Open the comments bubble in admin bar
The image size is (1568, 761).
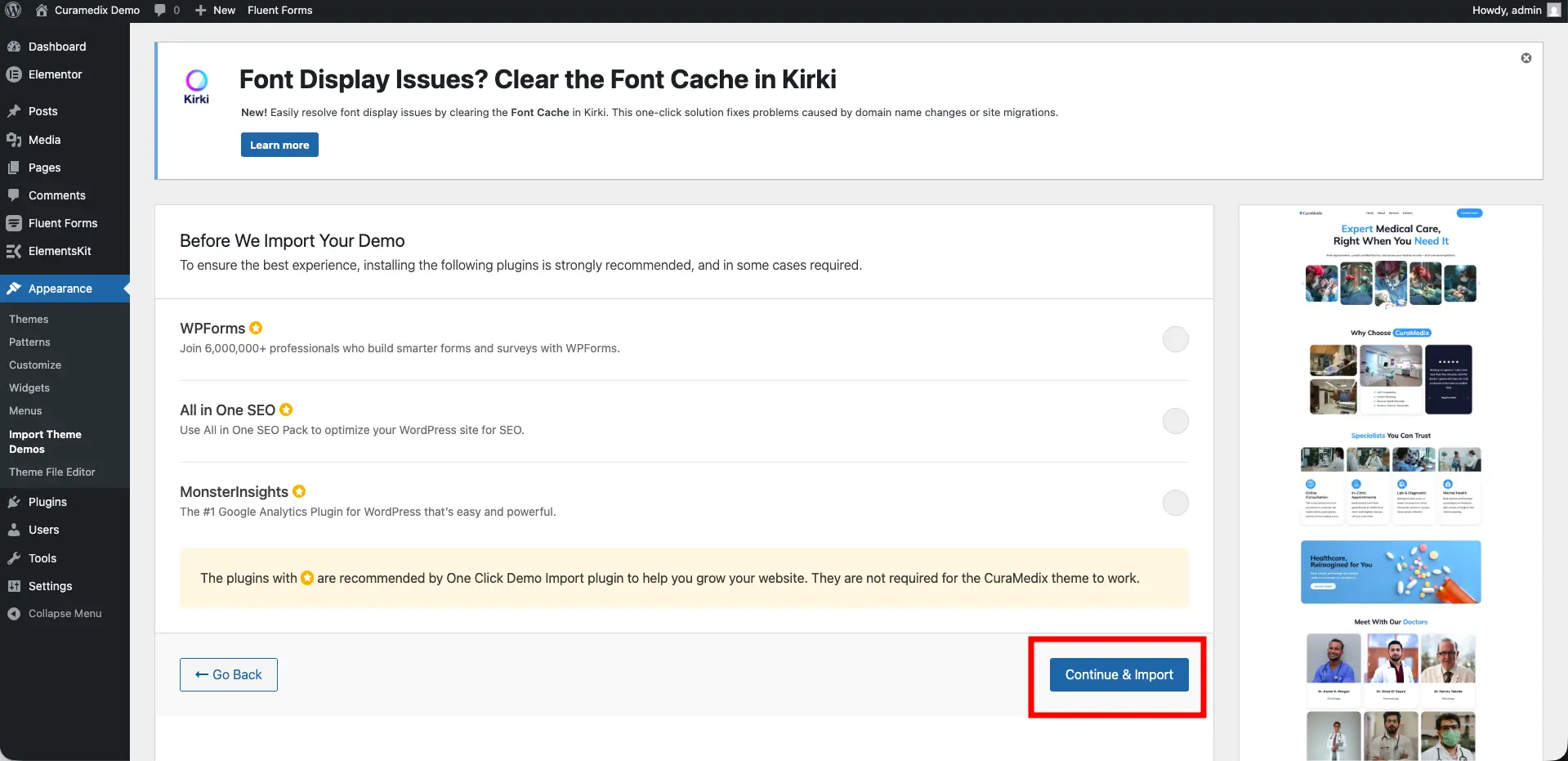coord(166,11)
